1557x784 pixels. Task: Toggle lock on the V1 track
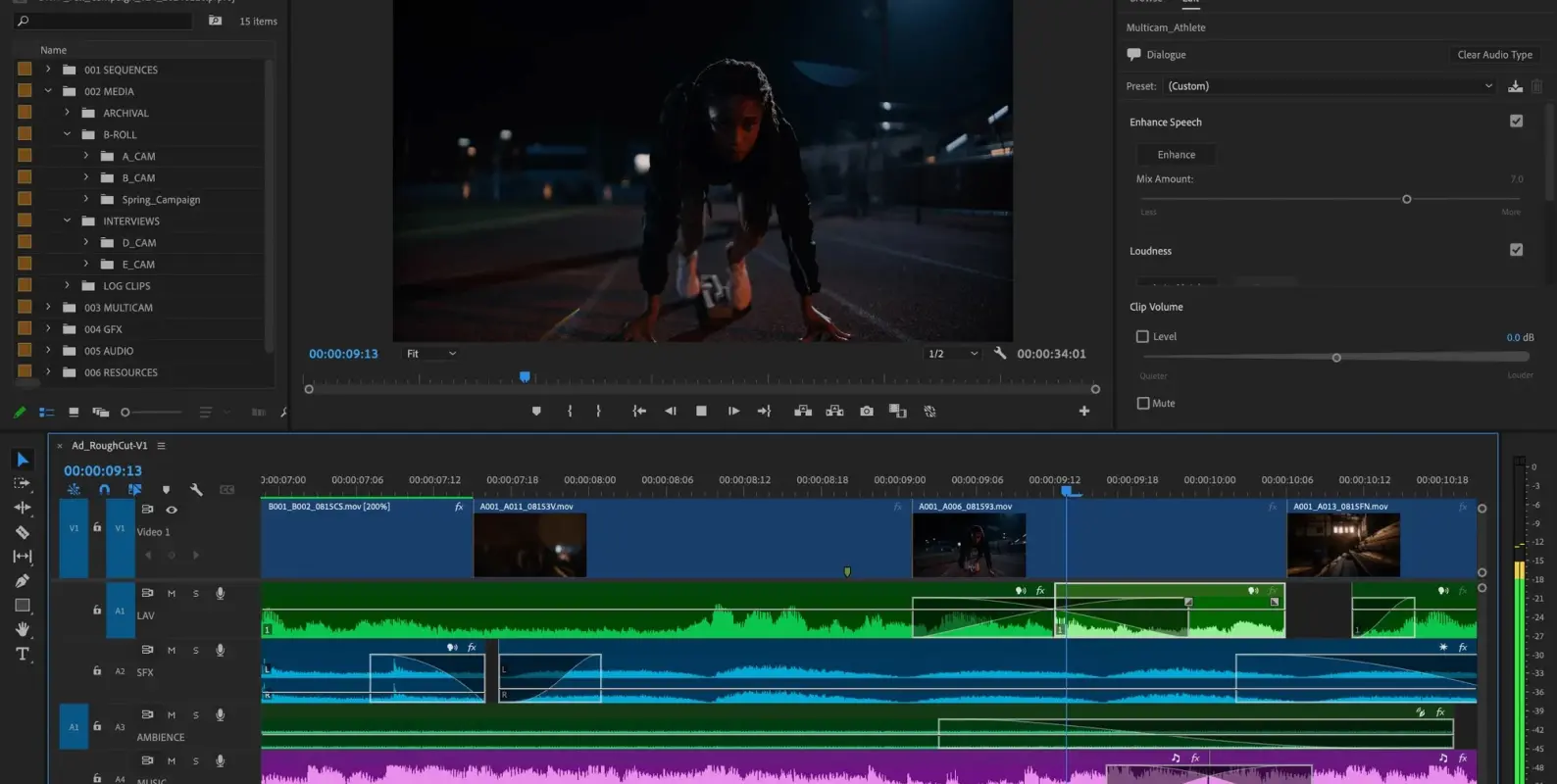coord(97,527)
